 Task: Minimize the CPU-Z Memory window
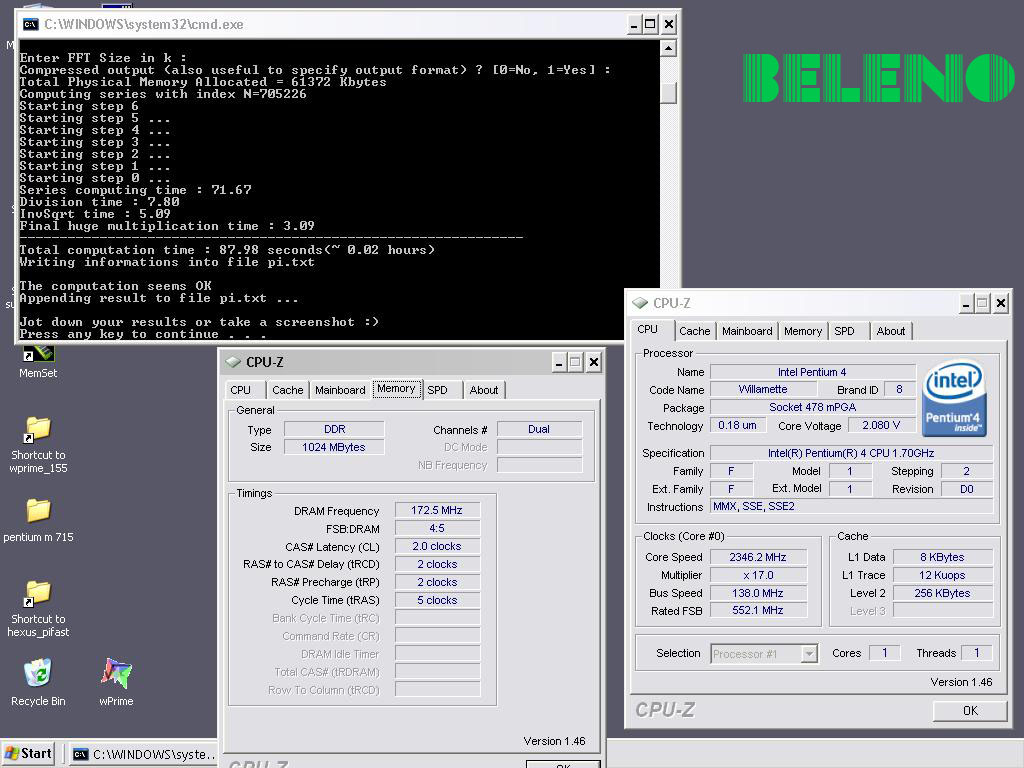coord(558,362)
